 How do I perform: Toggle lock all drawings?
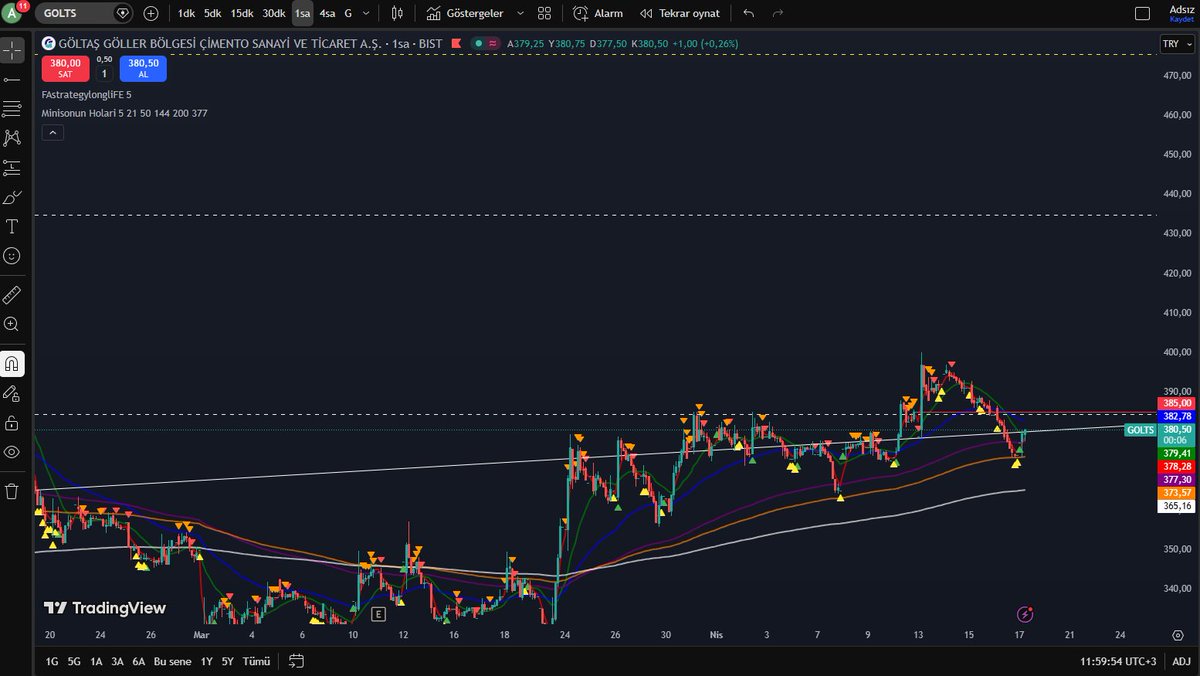(x=12, y=422)
